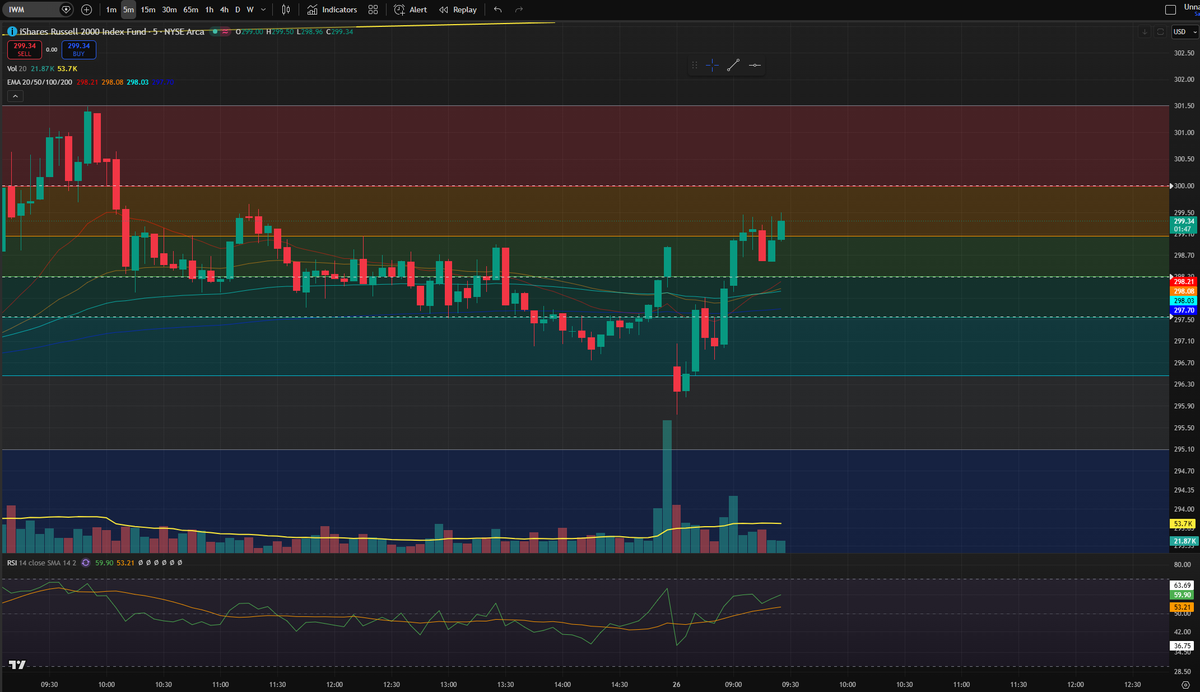
Task: Click the 295.10 price scale label
Action: (x=1184, y=449)
